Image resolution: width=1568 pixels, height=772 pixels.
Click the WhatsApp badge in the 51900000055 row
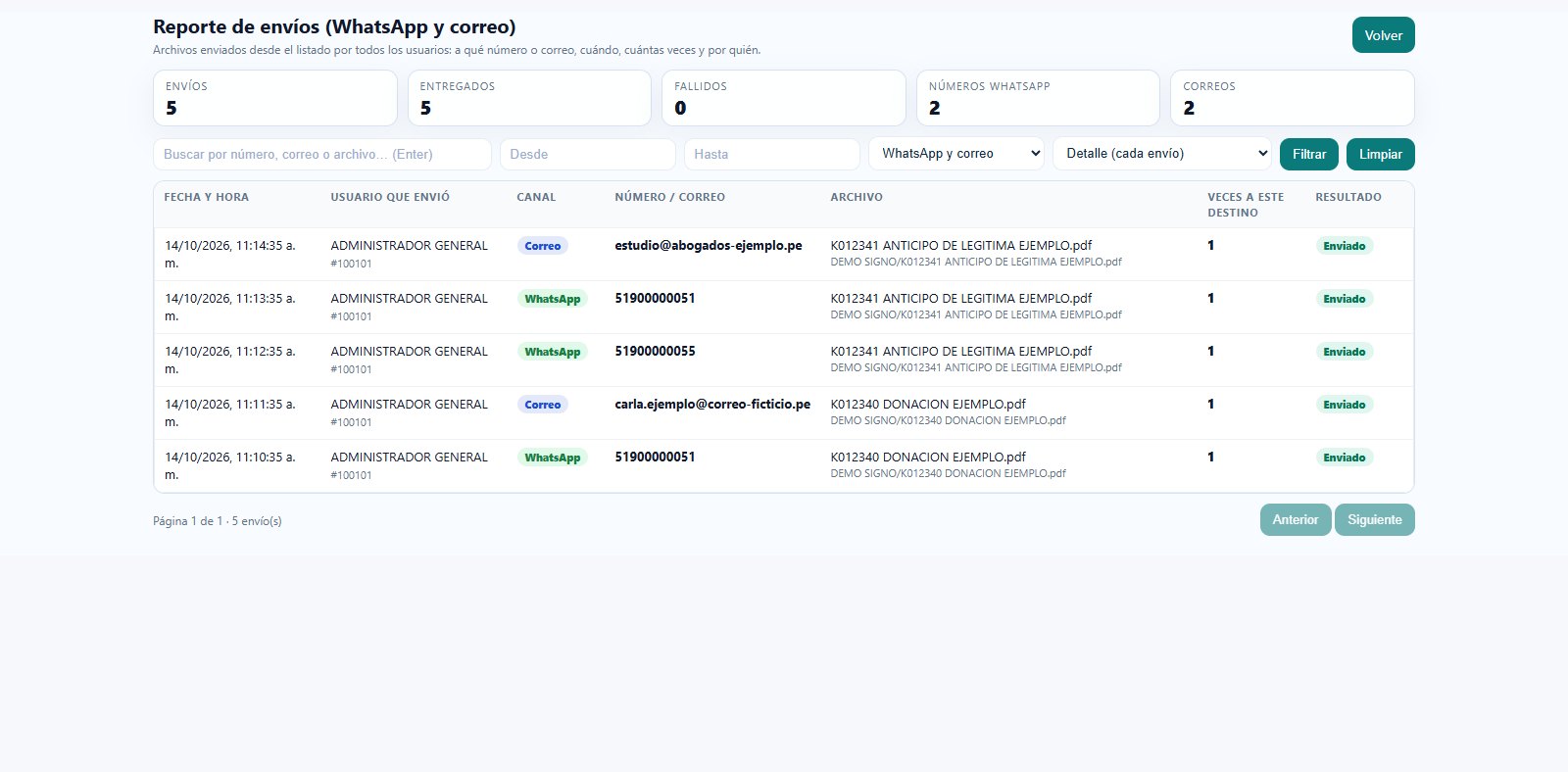pos(553,352)
